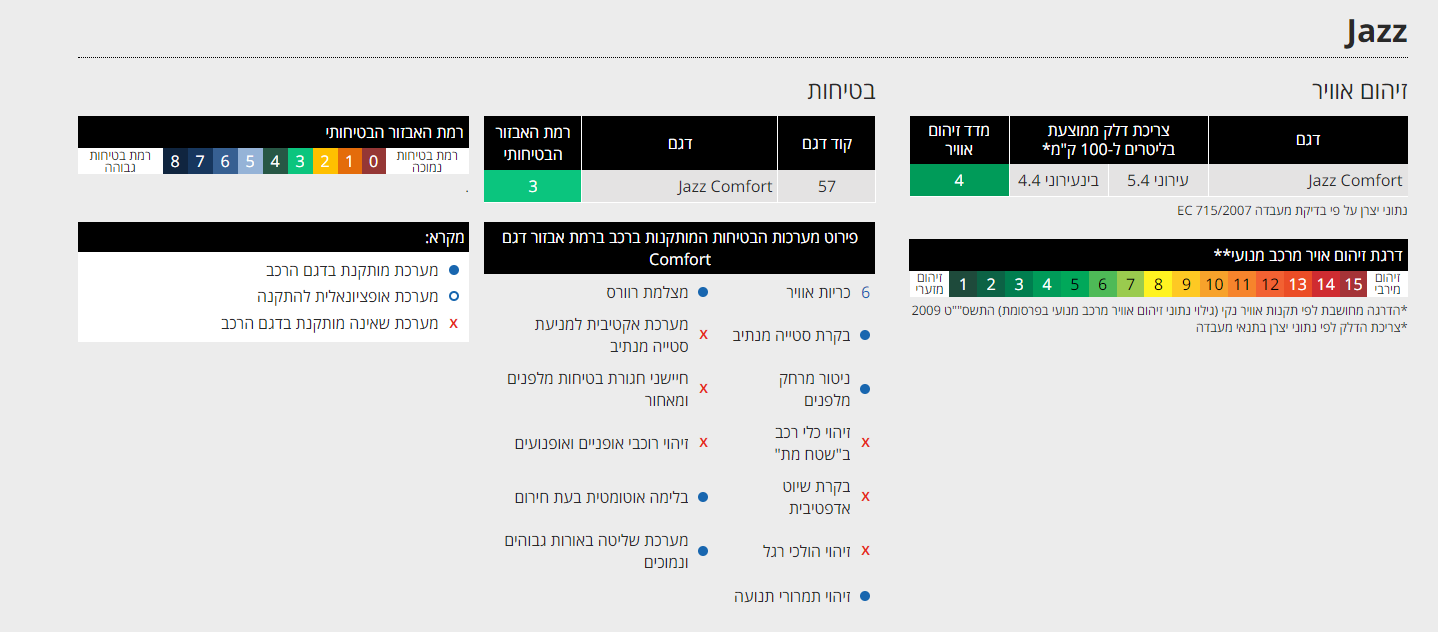
Task: Click the blue dot beside בקרת סטייה מנתיב
Action: 865,336
